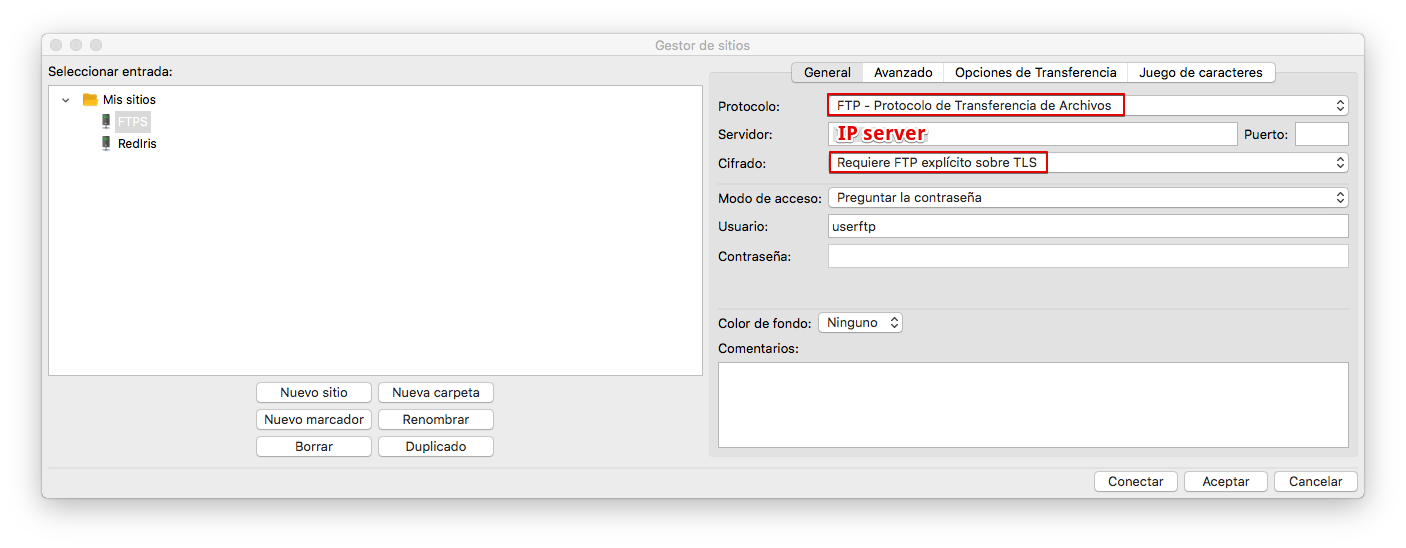The height and width of the screenshot is (548, 1406).
Task: Go to the Juego de caracteres tab
Action: [1200, 73]
